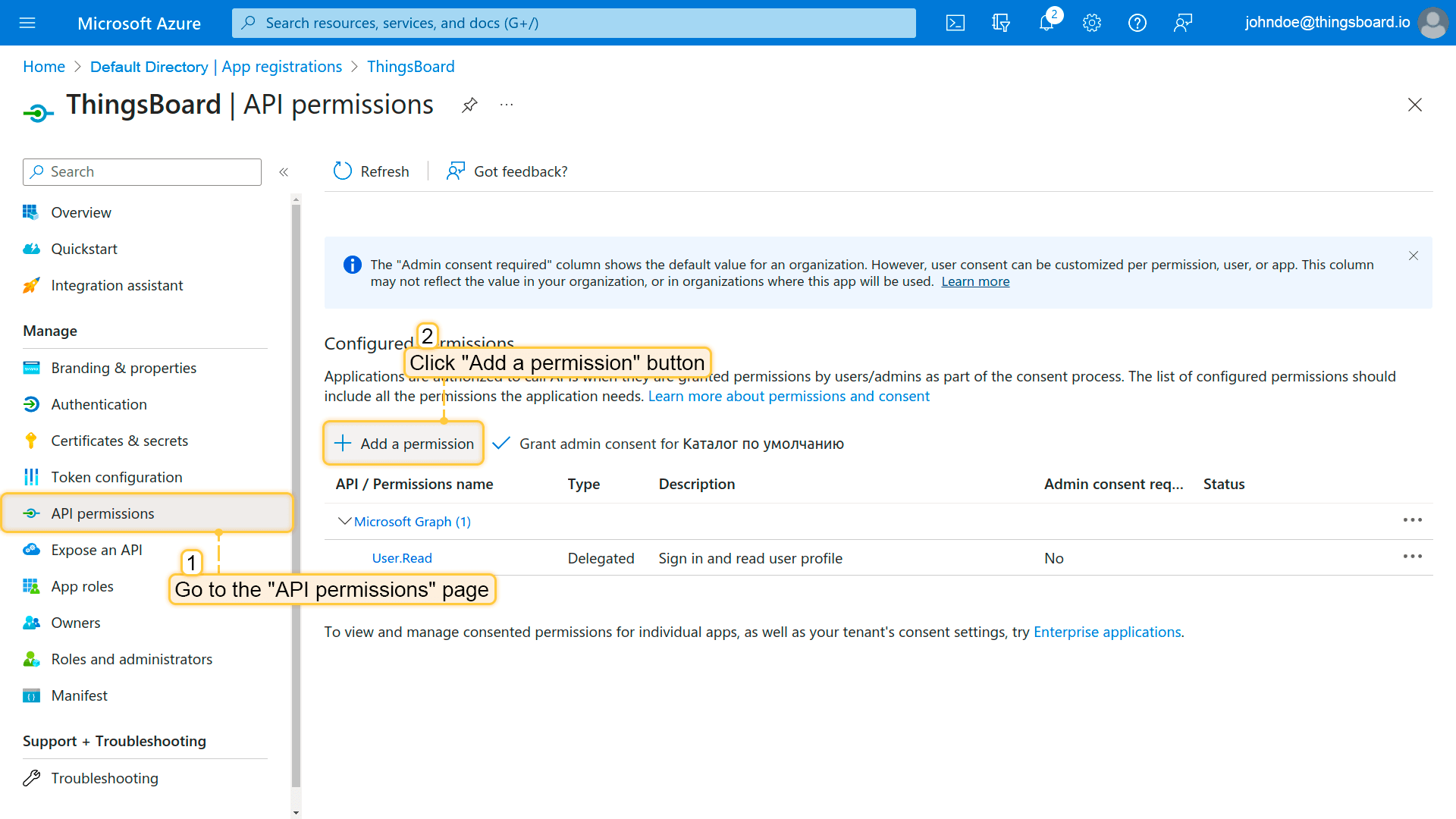Open the notifications bell icon
Screen dimensions: 1456x819
tap(1046, 23)
